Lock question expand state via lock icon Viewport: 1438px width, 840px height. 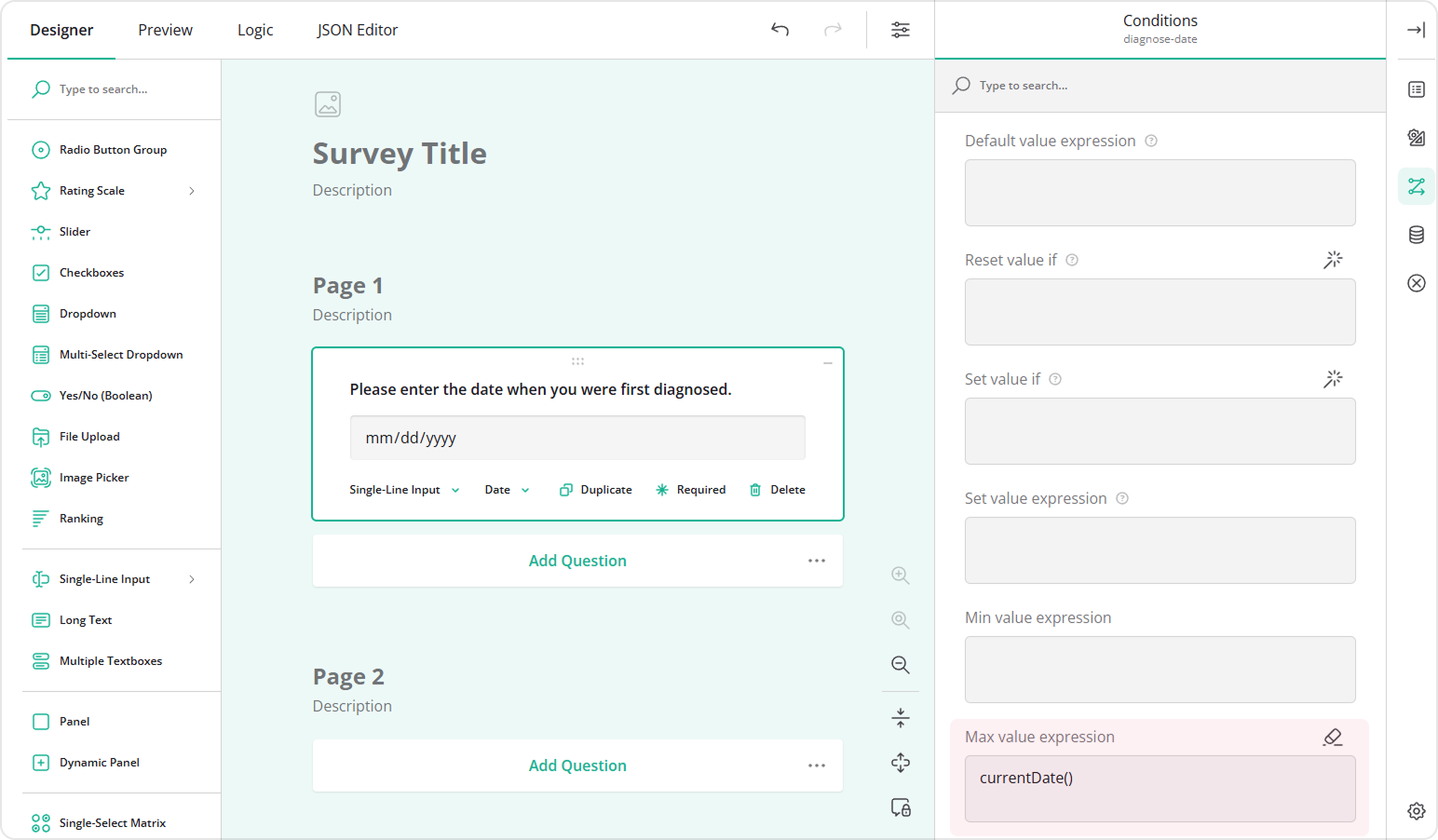click(x=900, y=807)
